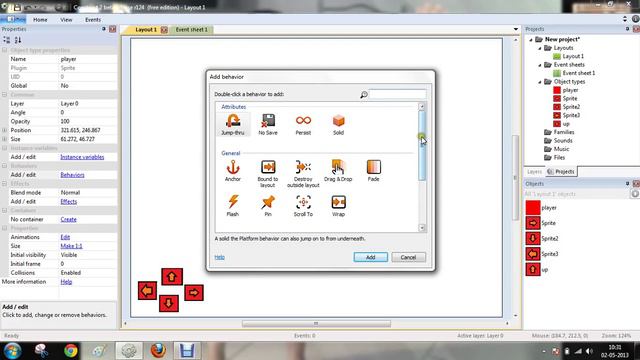Switch to the Layout 1 tab

click(x=146, y=30)
